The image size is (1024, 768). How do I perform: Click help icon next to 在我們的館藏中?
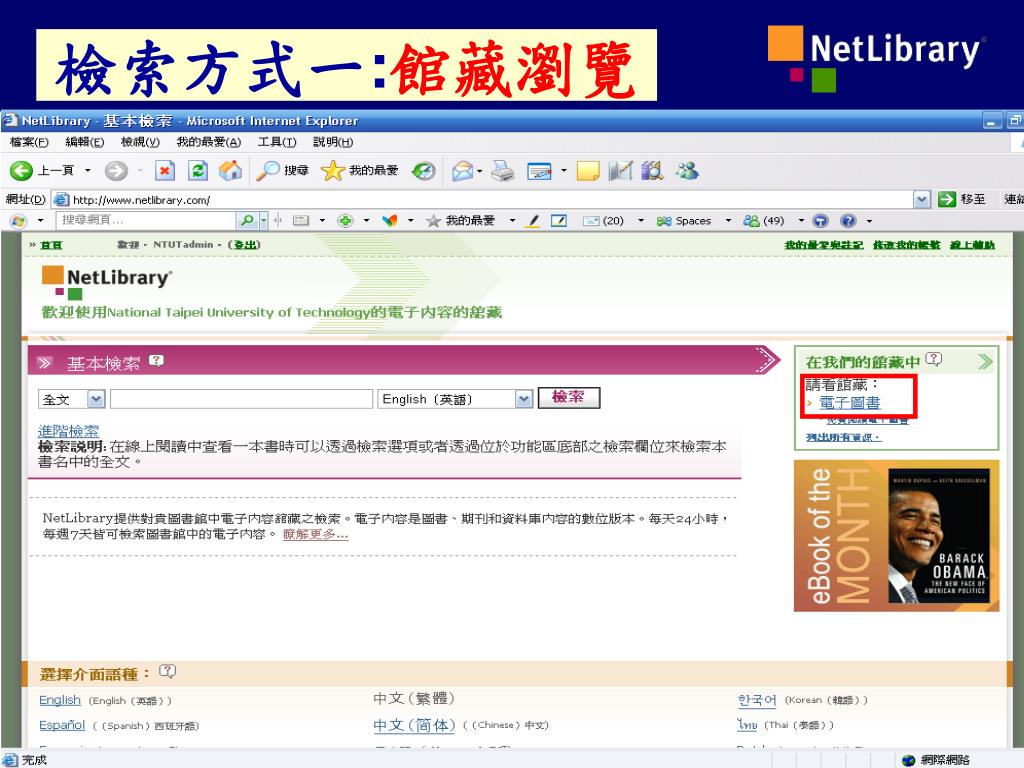[x=935, y=359]
